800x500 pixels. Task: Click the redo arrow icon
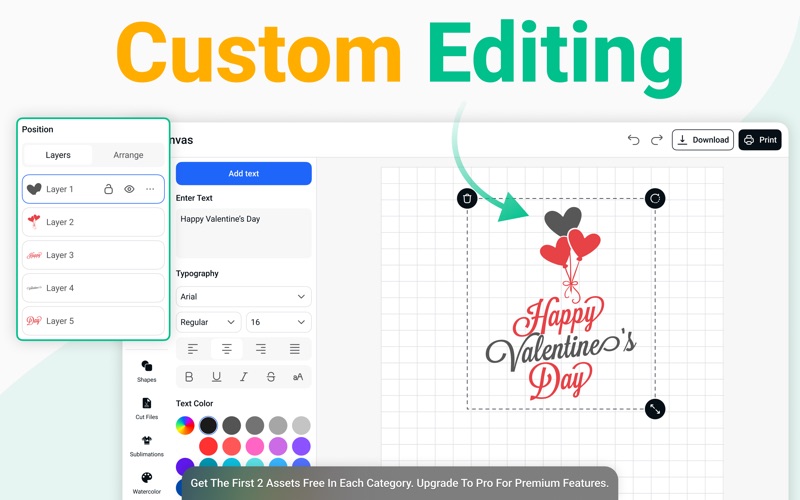click(x=657, y=140)
